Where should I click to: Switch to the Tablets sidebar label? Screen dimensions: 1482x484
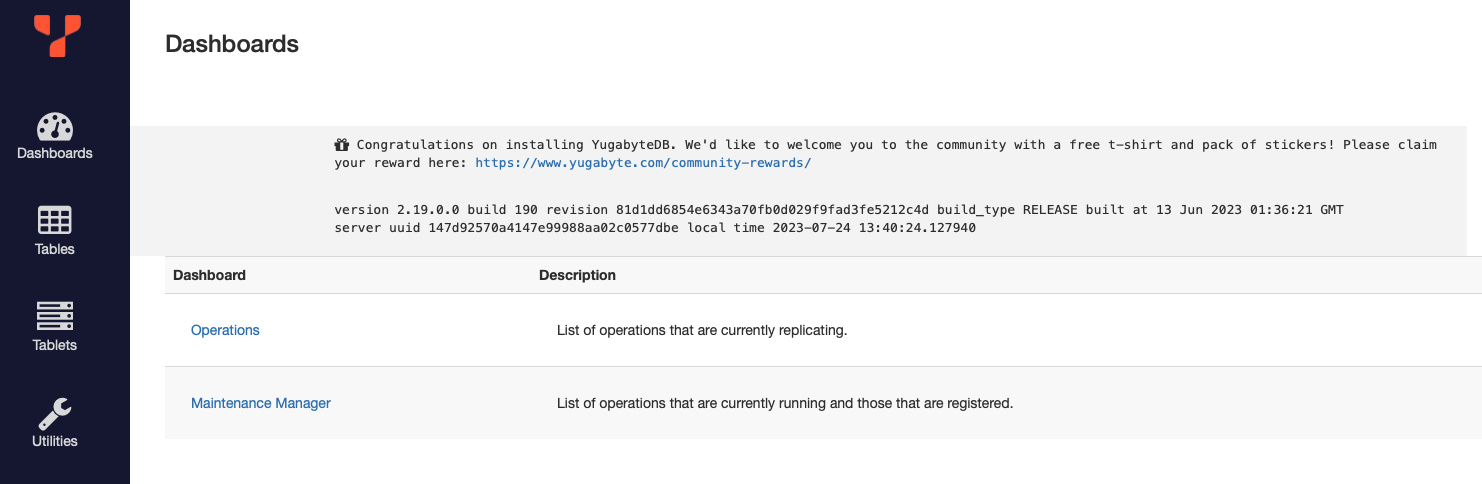[x=55, y=345]
